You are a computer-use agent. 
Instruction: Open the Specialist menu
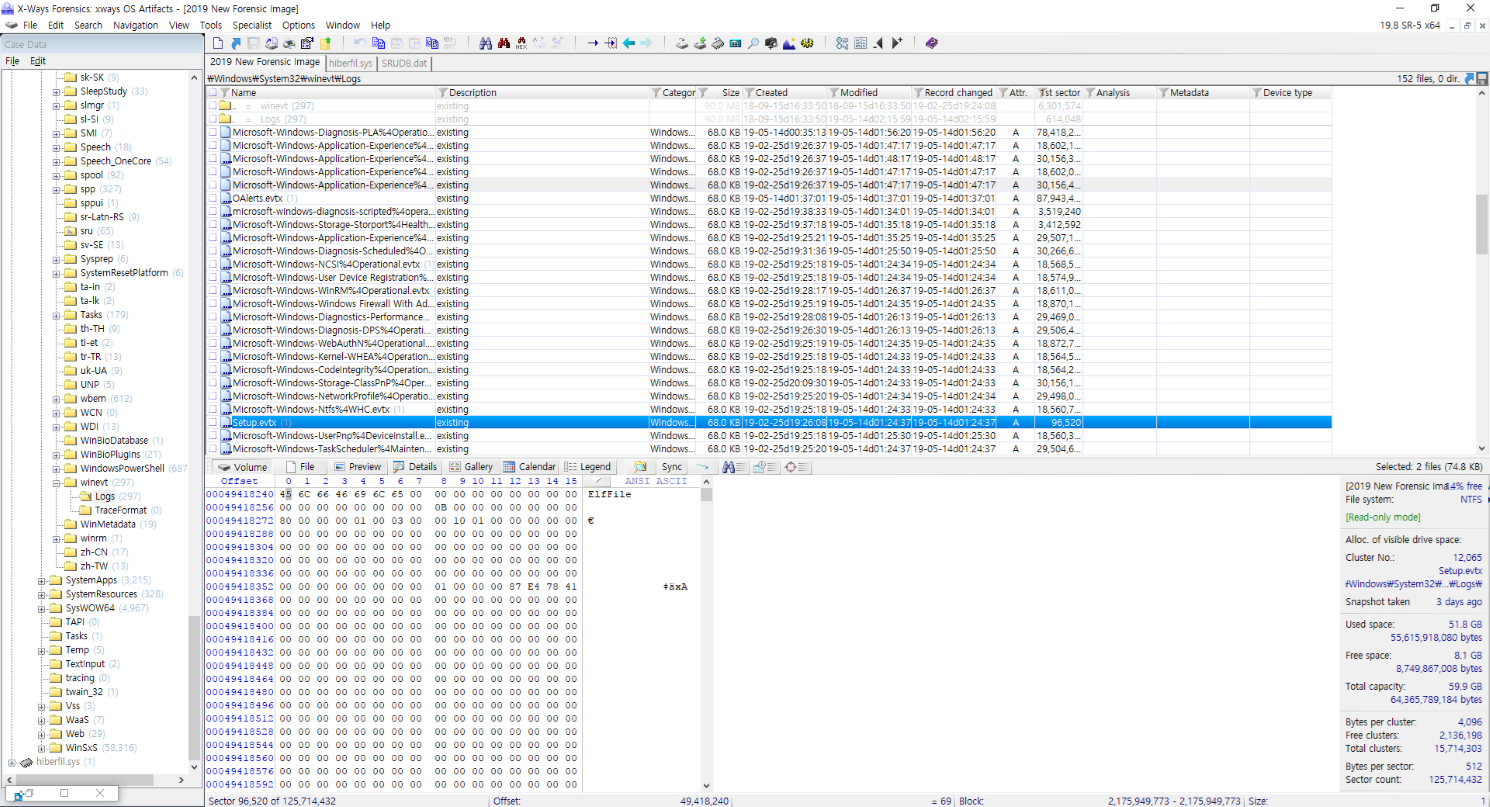click(x=251, y=25)
